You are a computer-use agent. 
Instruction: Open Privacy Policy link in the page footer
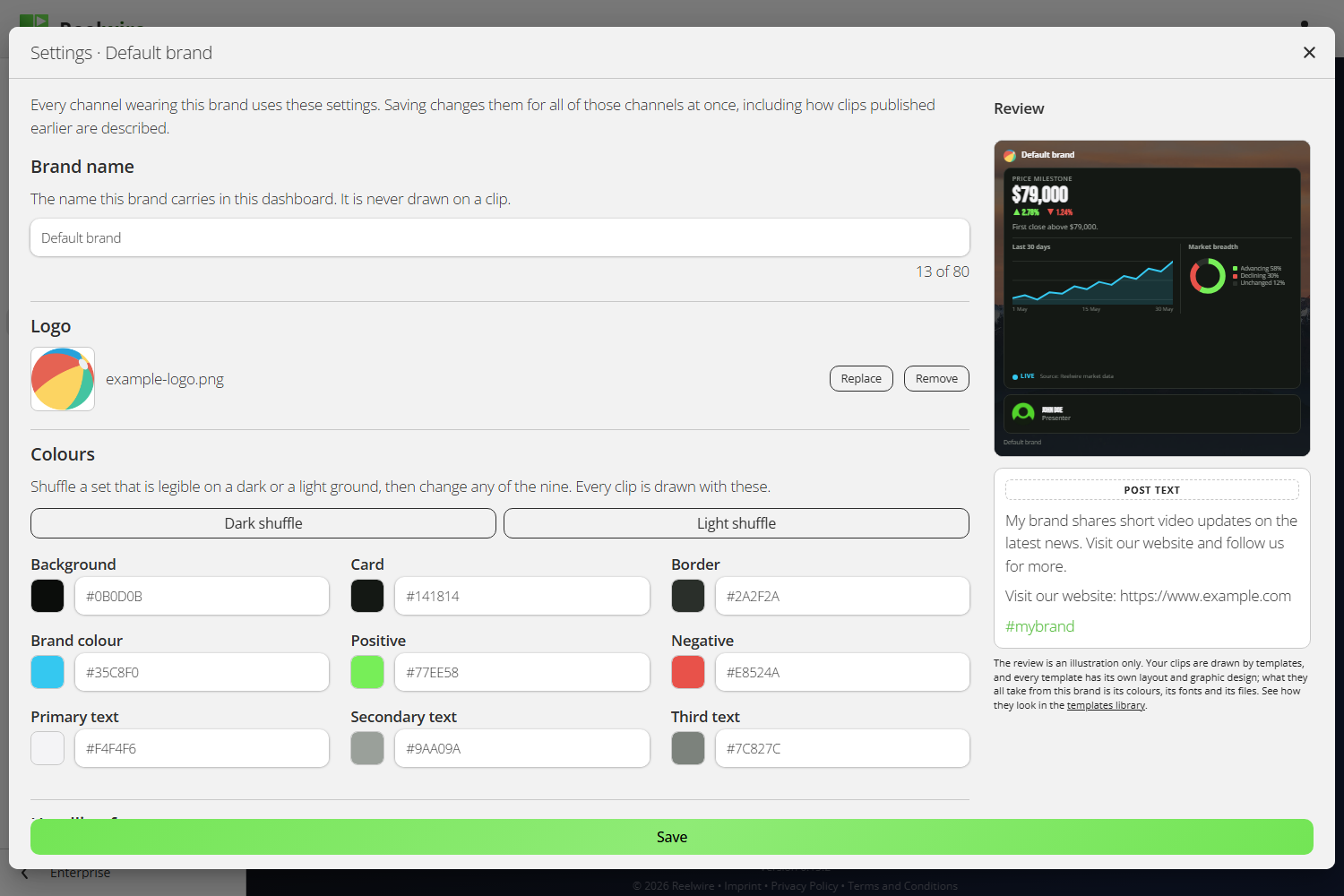(x=805, y=886)
